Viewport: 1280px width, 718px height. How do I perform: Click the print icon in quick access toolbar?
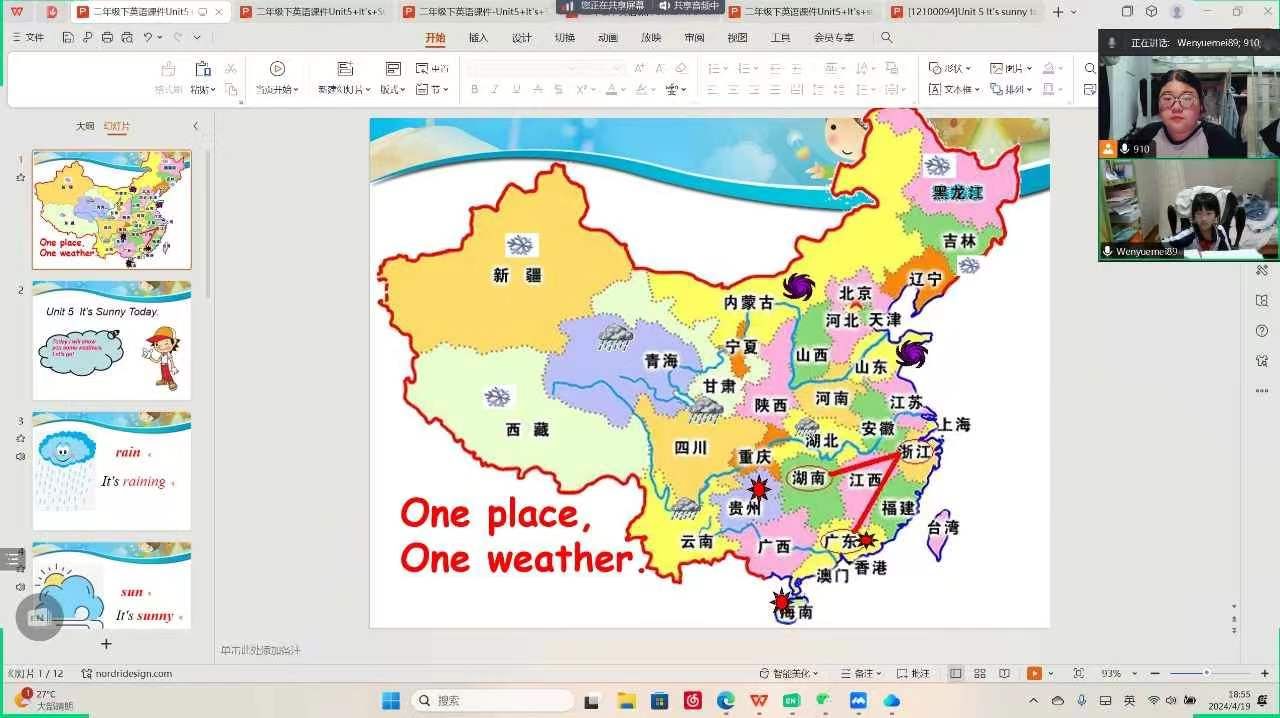pos(107,38)
